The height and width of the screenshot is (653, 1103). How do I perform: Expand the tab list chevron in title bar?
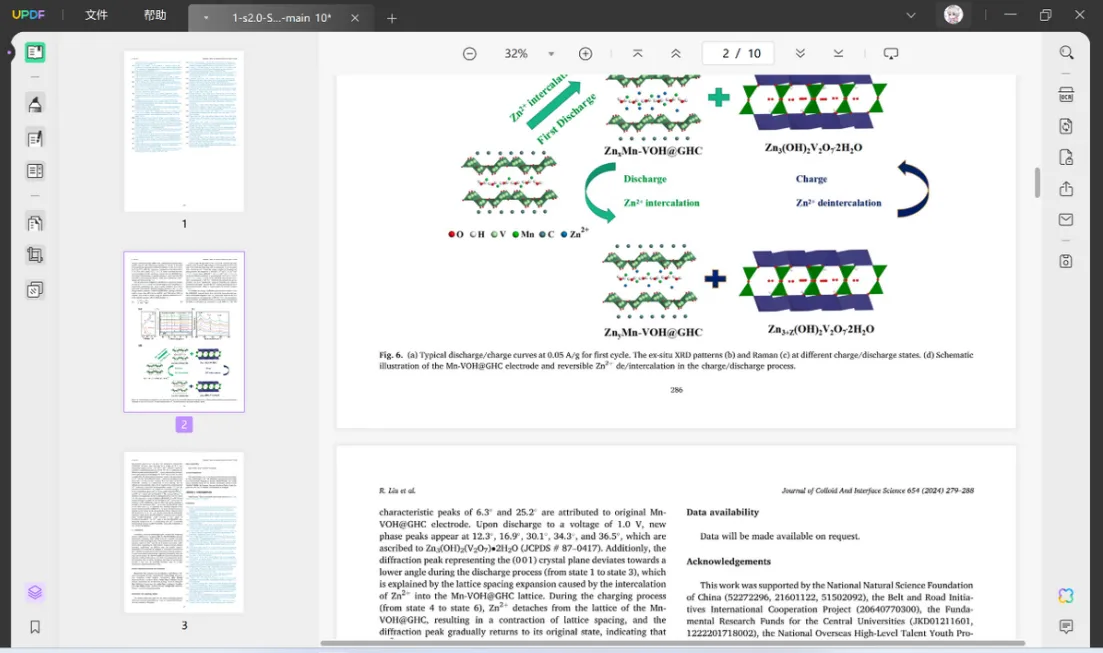pyautogui.click(x=911, y=15)
